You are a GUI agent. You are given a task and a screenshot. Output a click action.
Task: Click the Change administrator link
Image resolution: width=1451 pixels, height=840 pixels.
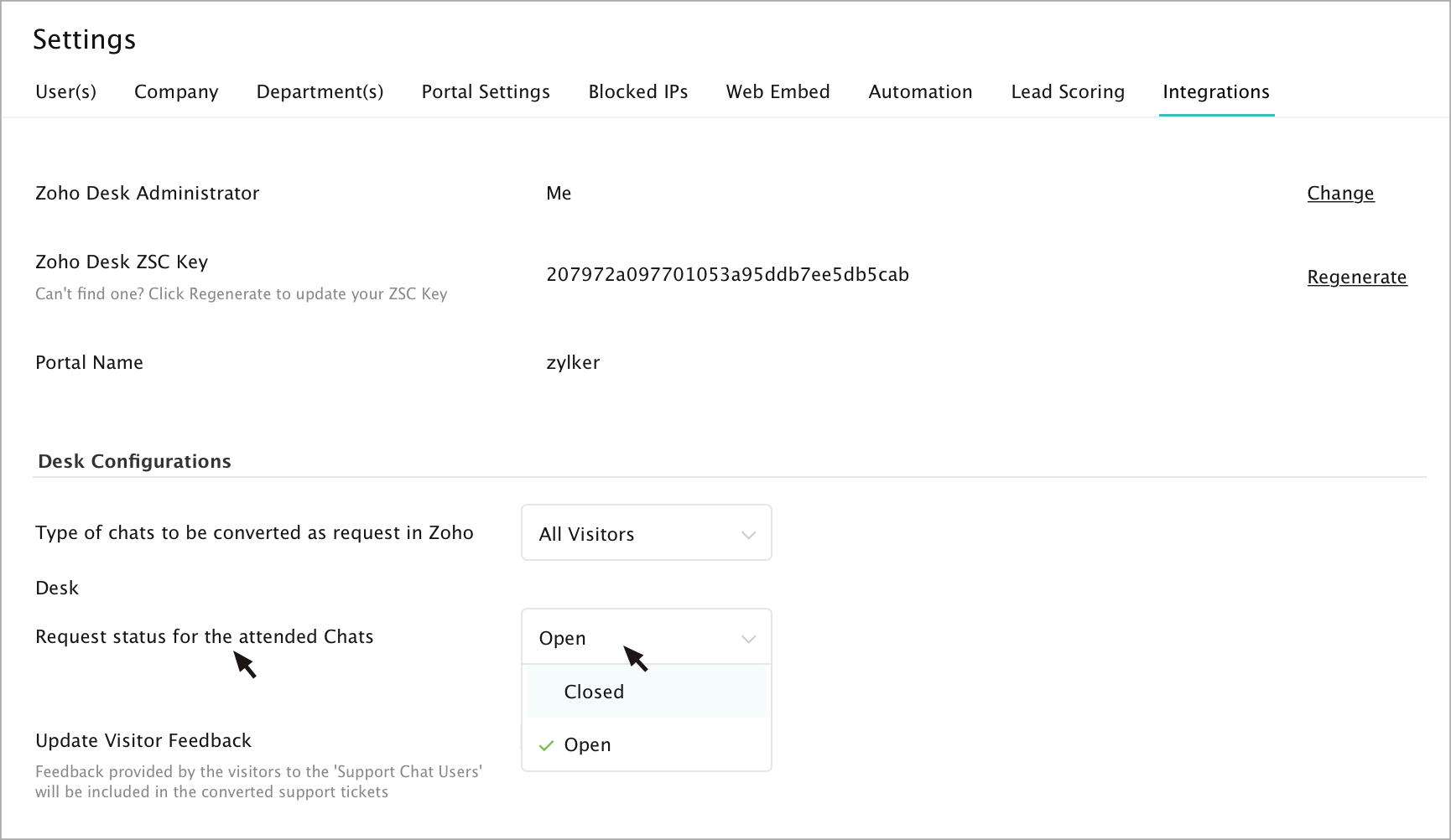pos(1339,194)
